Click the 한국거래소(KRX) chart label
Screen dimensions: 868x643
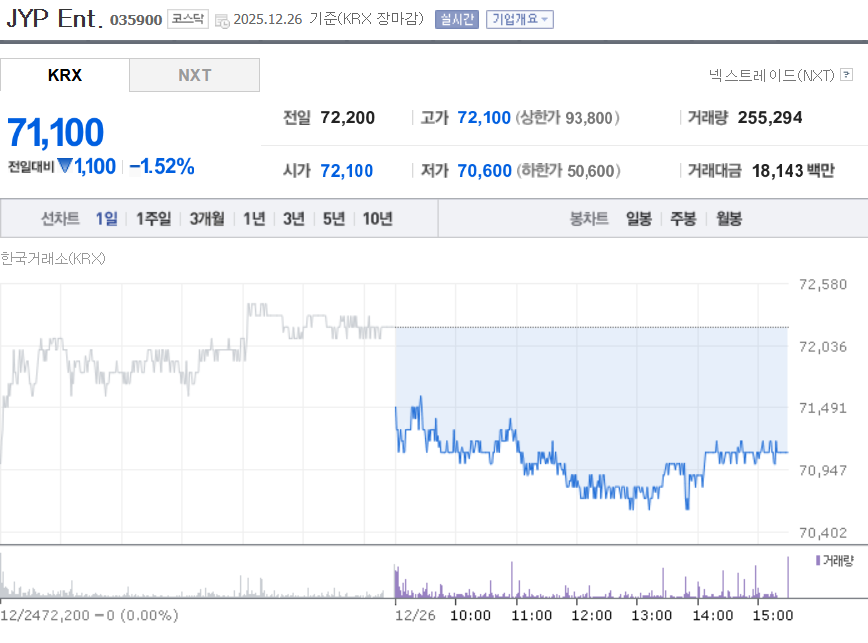53,258
